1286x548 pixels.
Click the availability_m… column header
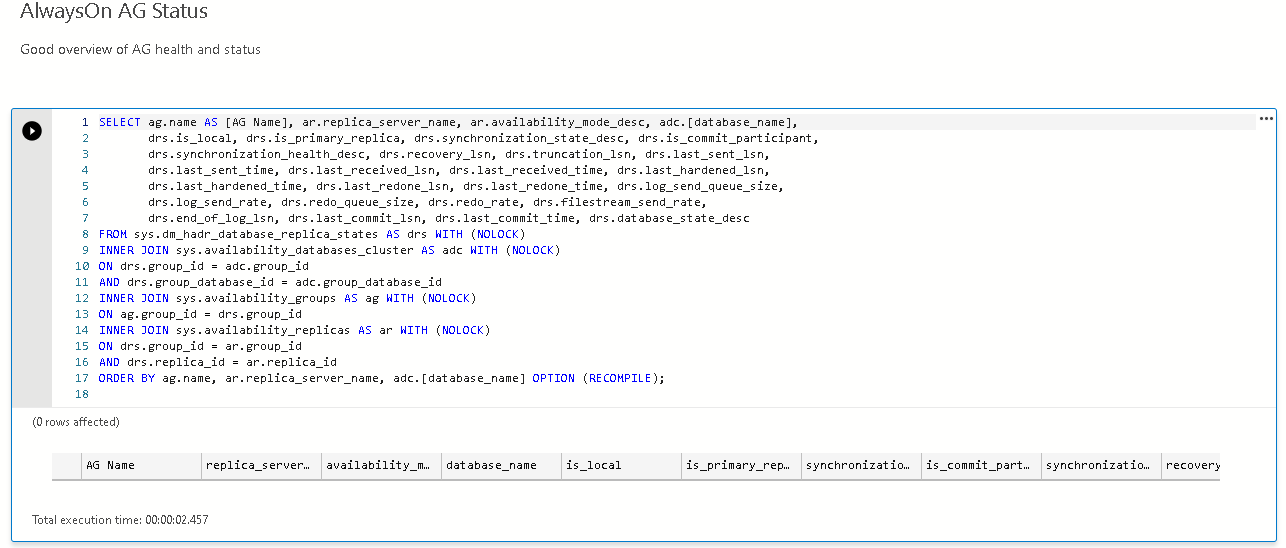click(381, 465)
